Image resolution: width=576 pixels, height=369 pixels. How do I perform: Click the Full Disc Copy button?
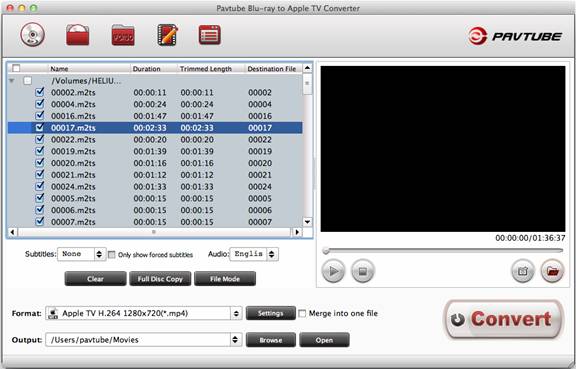pos(160,279)
